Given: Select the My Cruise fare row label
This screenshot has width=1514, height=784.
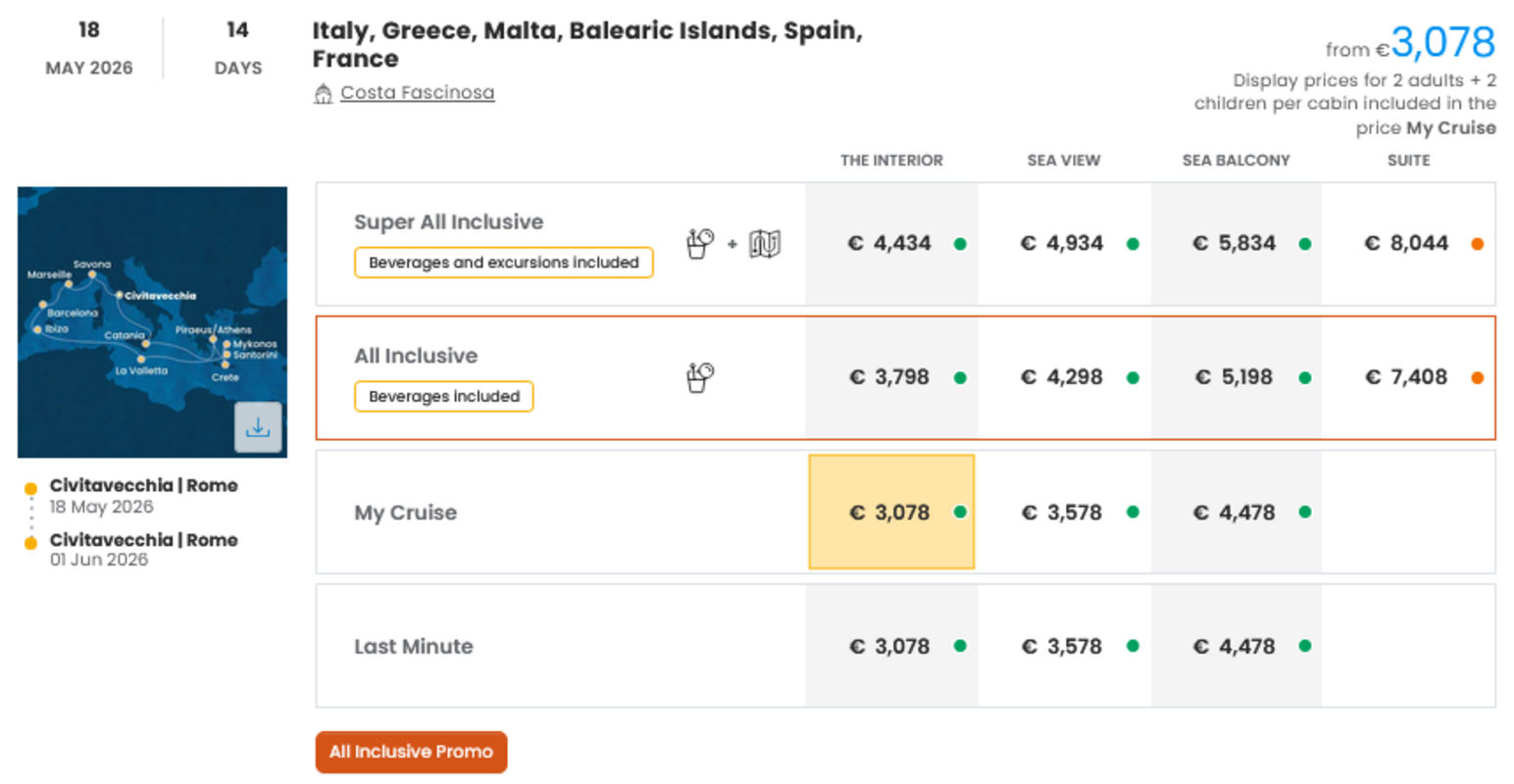Looking at the screenshot, I should point(405,513).
